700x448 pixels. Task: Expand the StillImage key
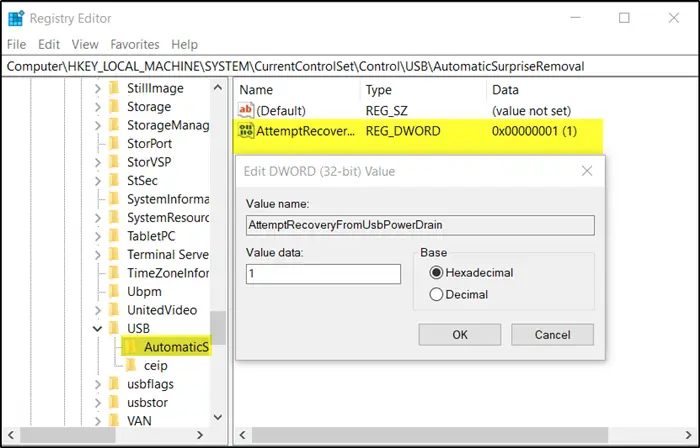[98, 88]
